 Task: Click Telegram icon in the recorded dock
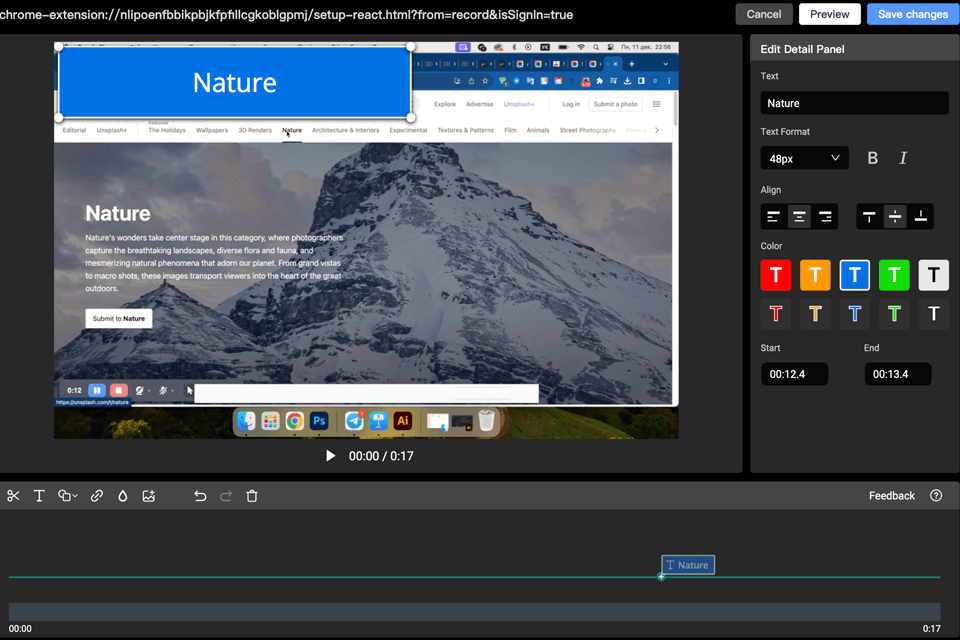pyautogui.click(x=354, y=421)
